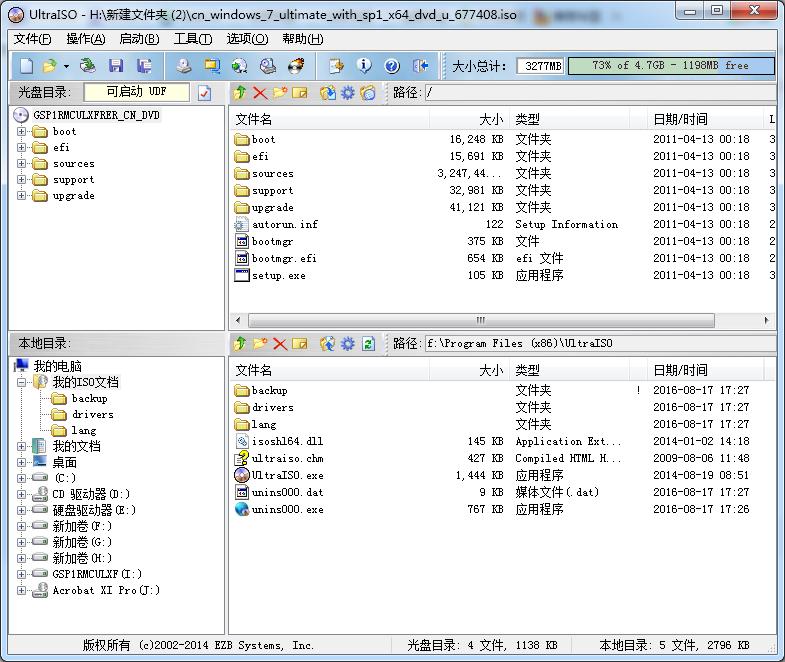Sort local files by 类型 column header
The width and height of the screenshot is (785, 662).
point(569,370)
